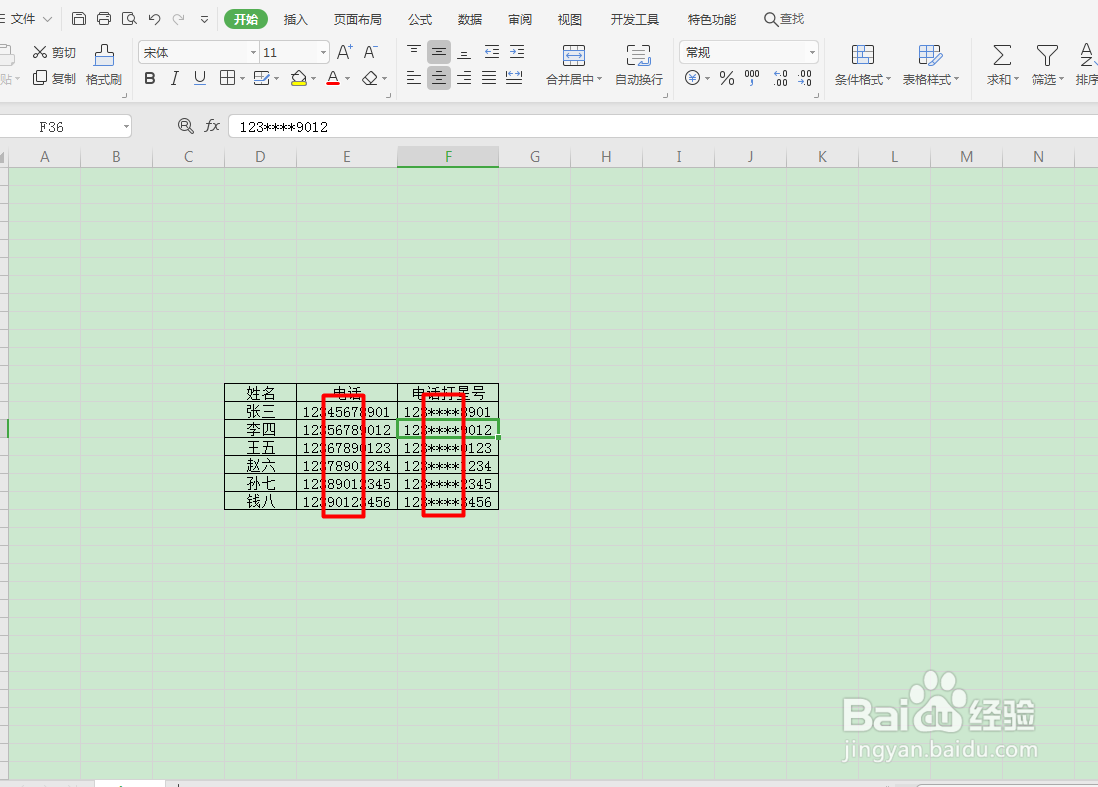This screenshot has height=787, width=1098.
Task: Open the font name dropdown 宋体
Action: 253,53
